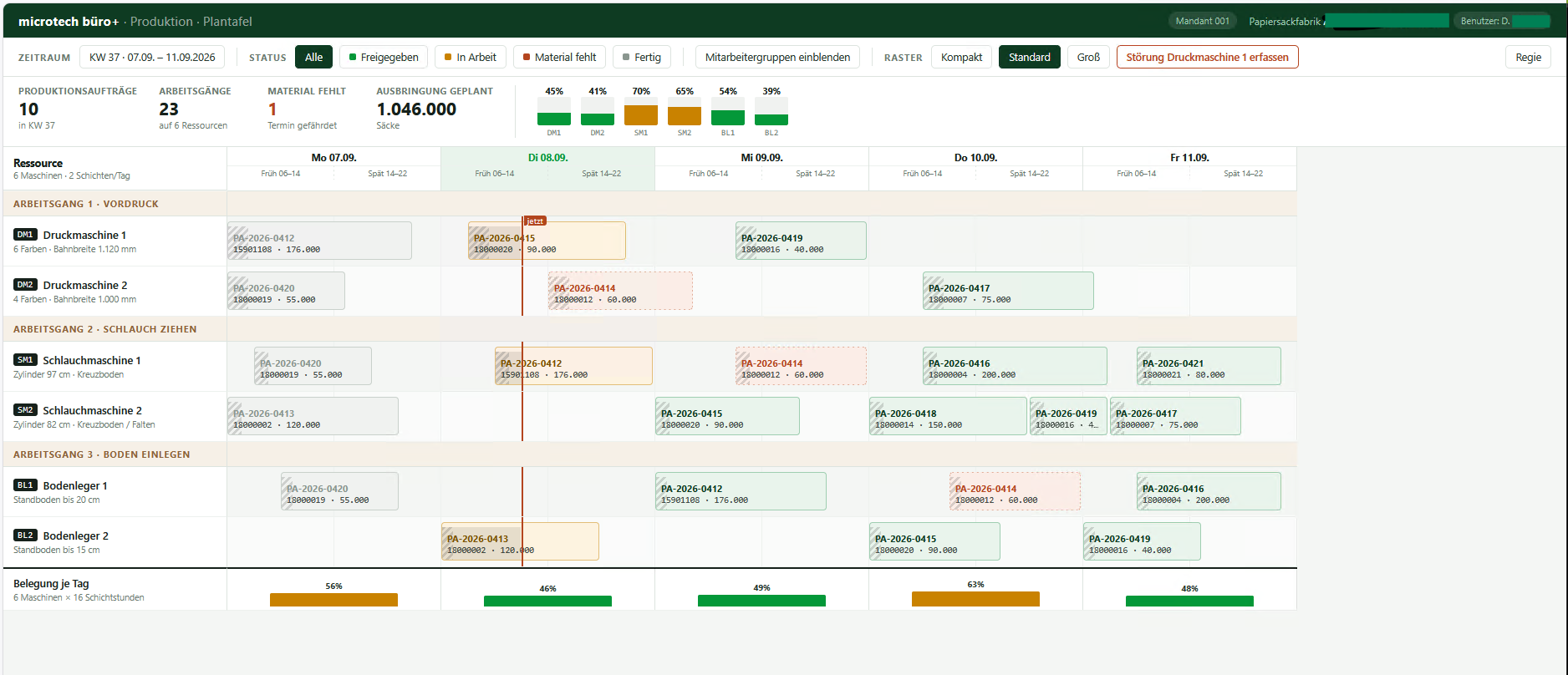Switch Raster to Standard
The image size is (1568, 675).
click(1030, 57)
